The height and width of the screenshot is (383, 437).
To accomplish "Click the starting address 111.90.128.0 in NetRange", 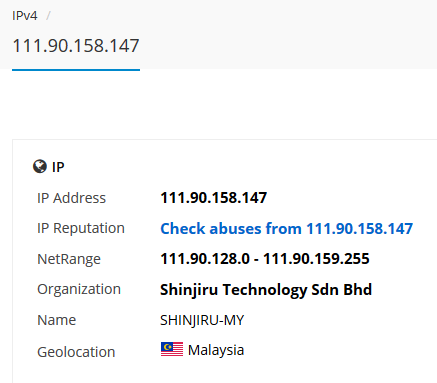I will [x=205, y=259].
